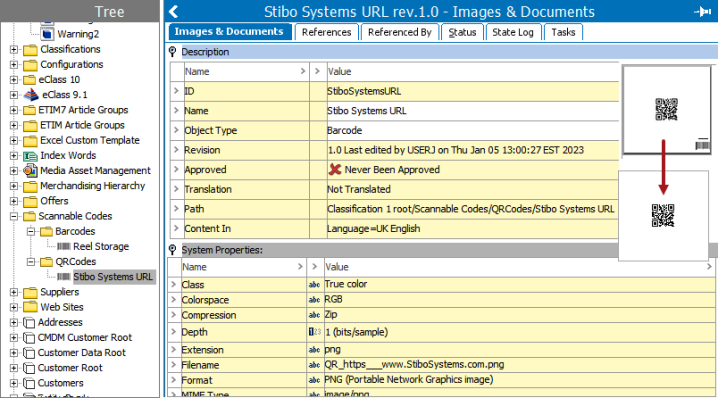This screenshot has height=398, width=718.
Task: Expand the Path row chevron
Action: pos(176,208)
